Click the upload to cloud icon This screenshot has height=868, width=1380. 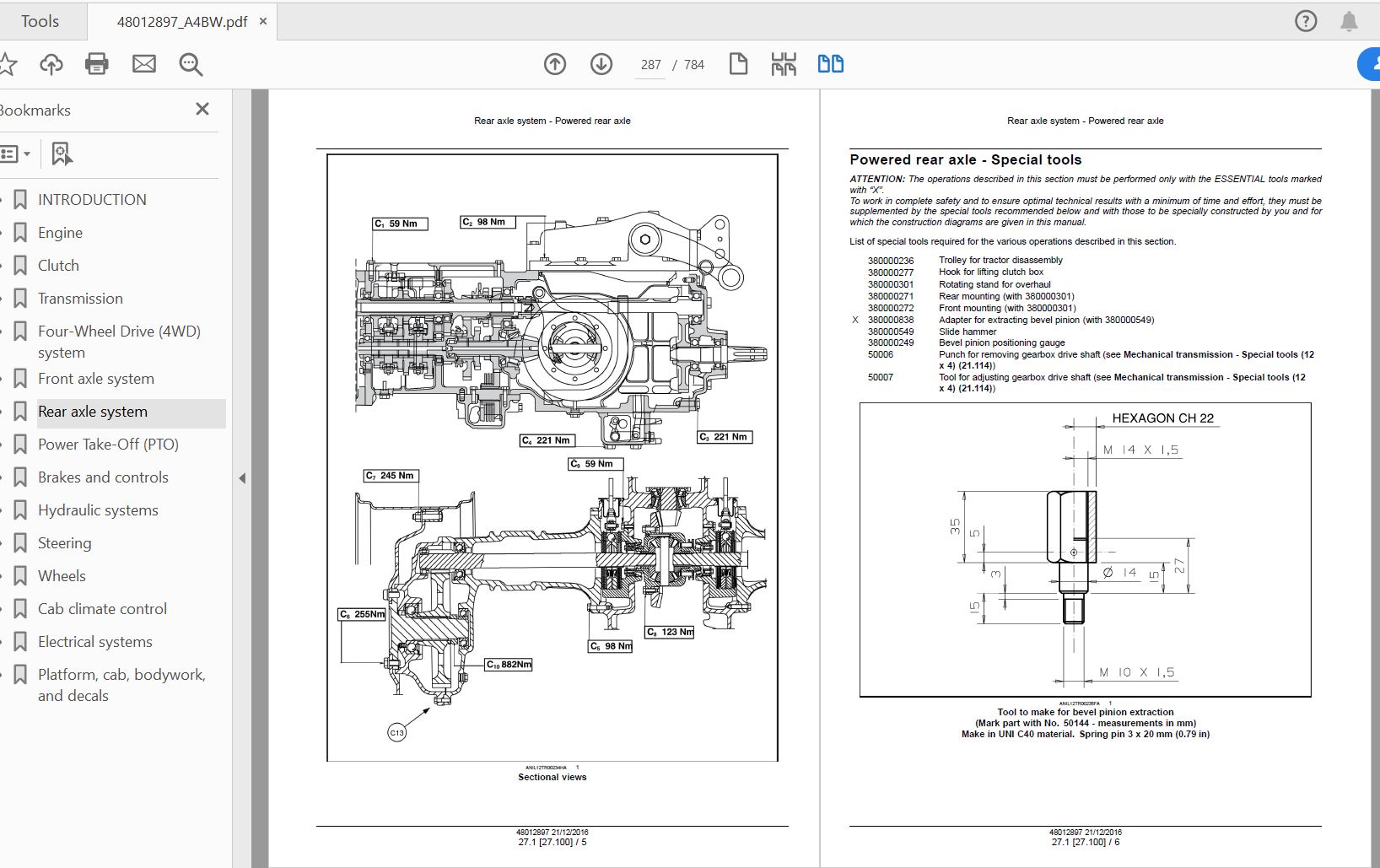coord(51,64)
